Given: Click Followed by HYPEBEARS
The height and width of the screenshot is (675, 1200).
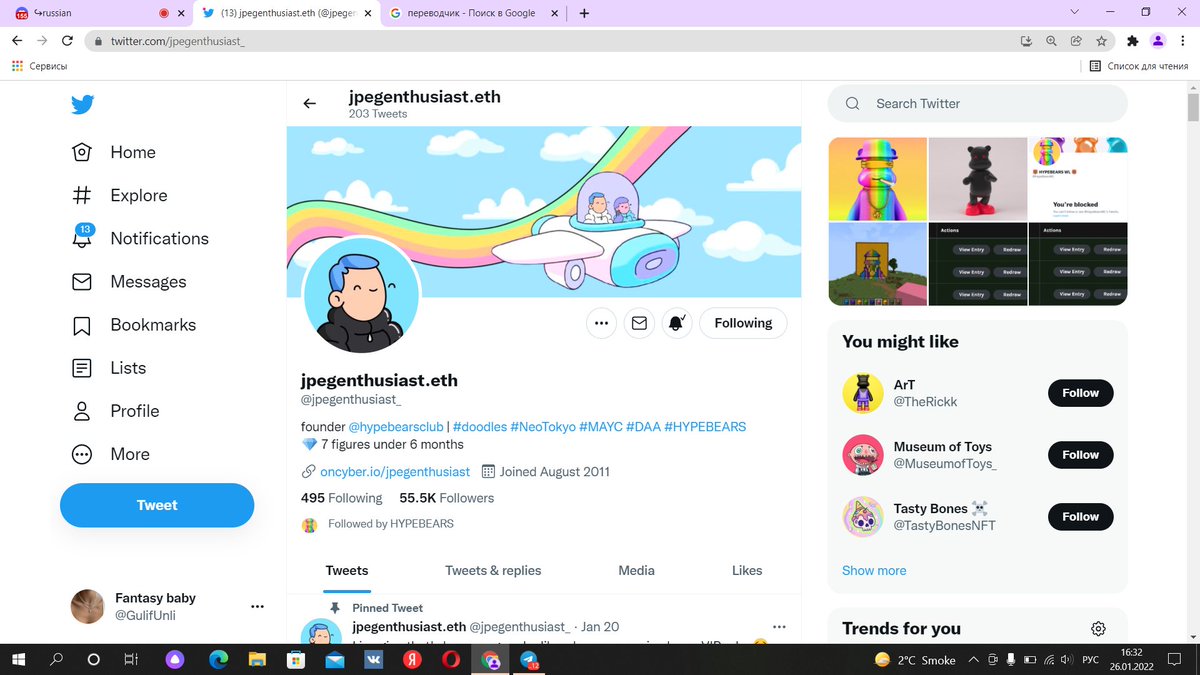Looking at the screenshot, I should [x=391, y=523].
